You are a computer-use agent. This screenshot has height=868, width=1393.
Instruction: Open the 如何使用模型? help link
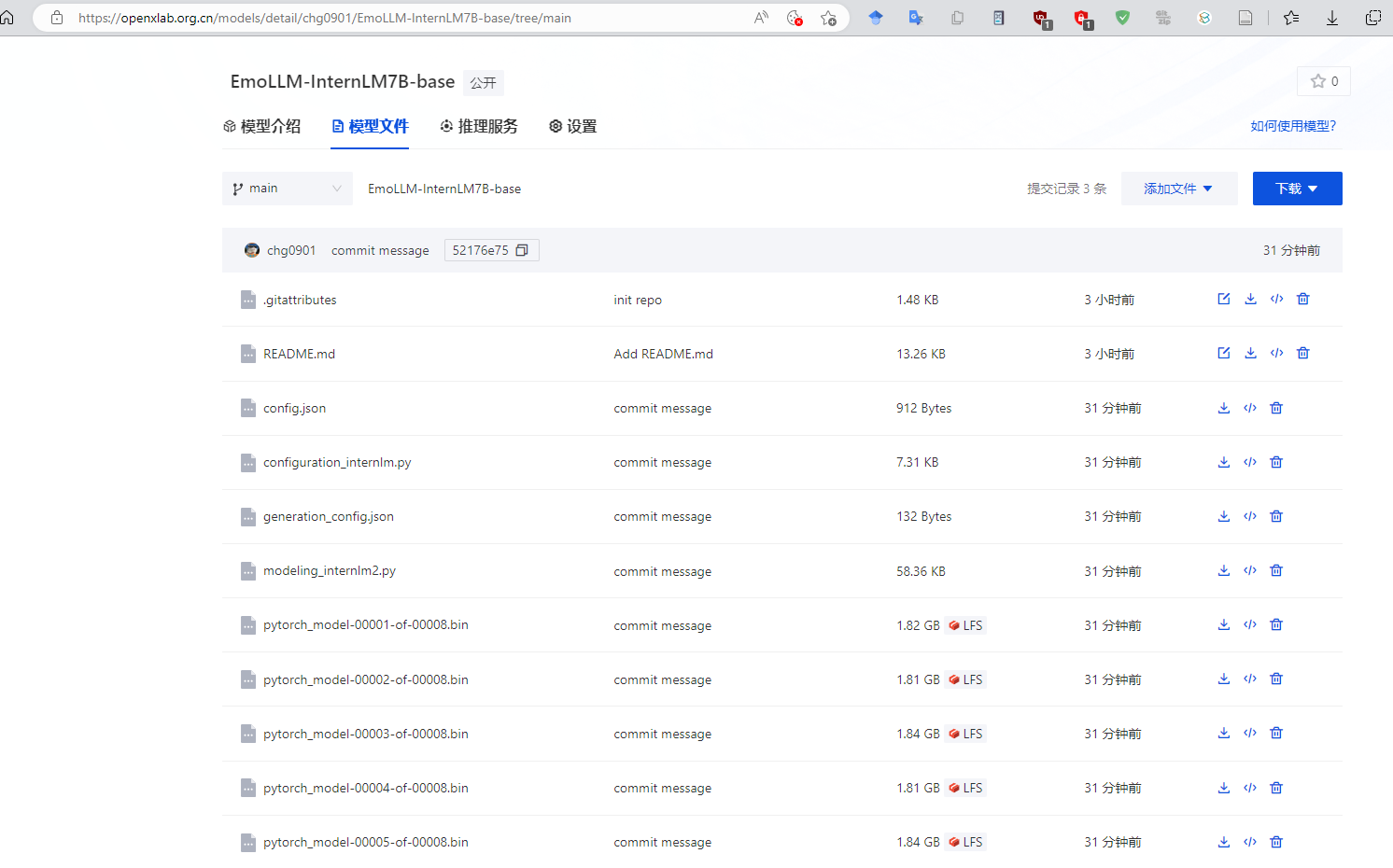pos(1293,126)
